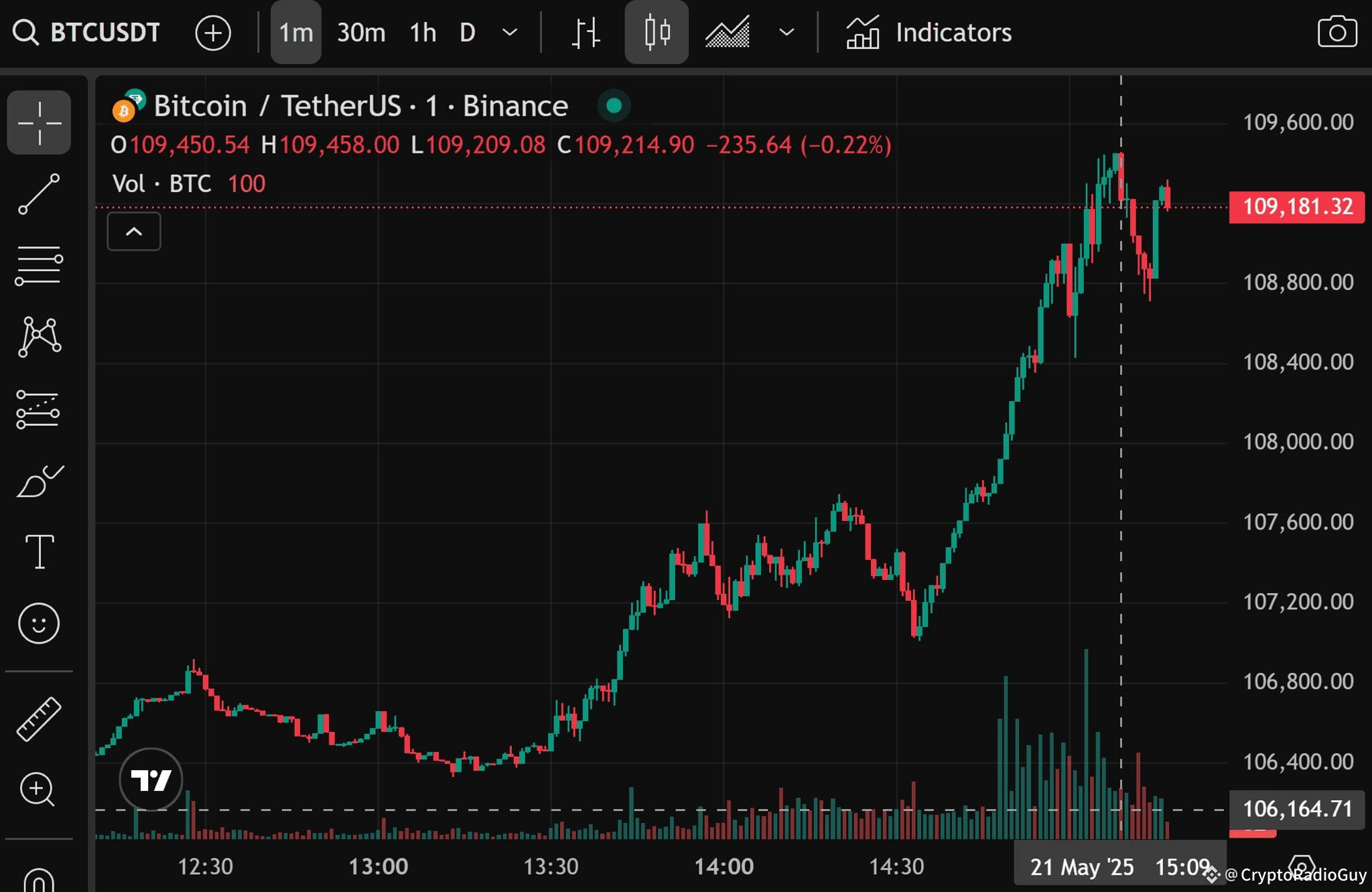The height and width of the screenshot is (892, 1372).
Task: Collapse the OHLC legend panel
Action: 133,231
